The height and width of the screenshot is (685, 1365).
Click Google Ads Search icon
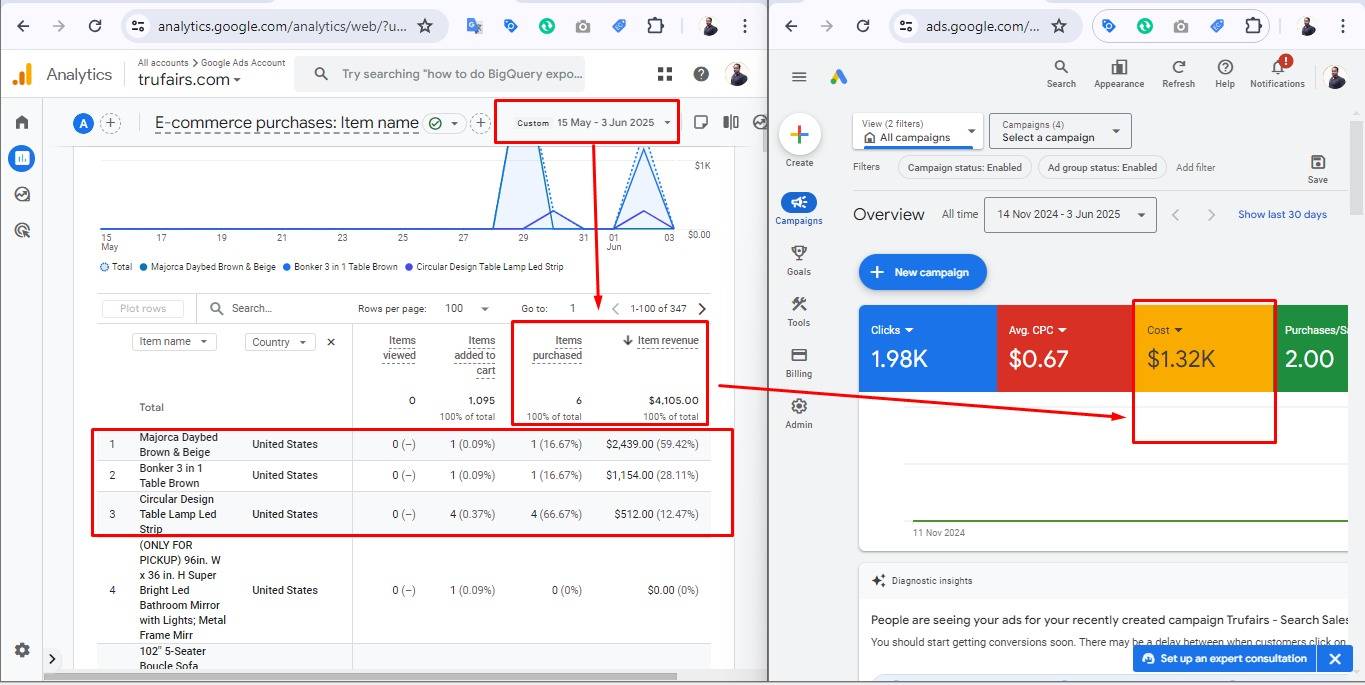pos(1061,74)
